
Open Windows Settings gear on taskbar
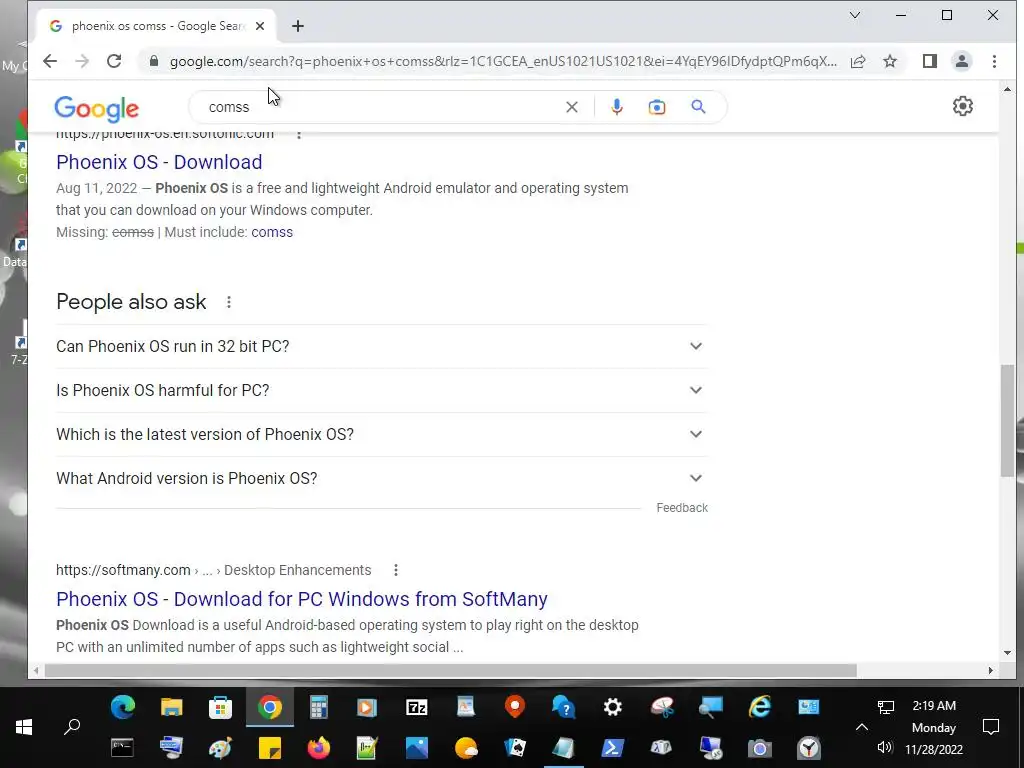pos(613,707)
